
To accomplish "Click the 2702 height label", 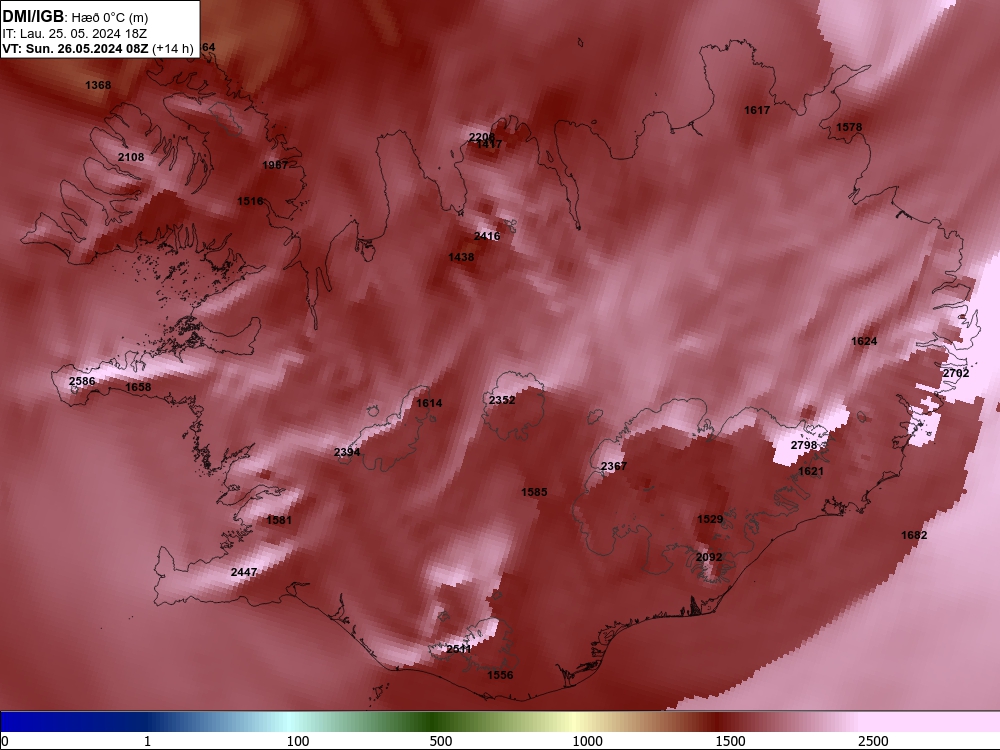I will tap(956, 373).
